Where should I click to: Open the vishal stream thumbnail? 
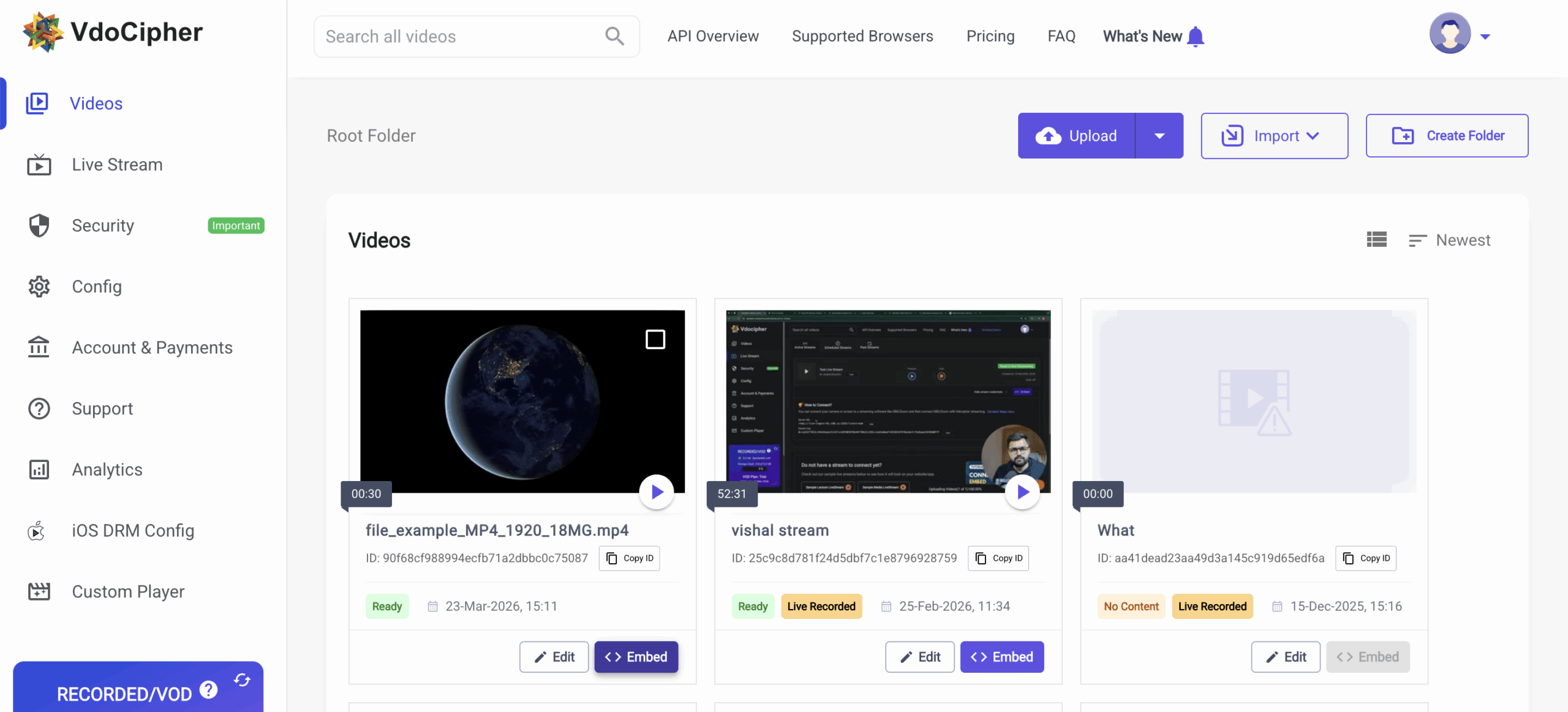point(888,401)
